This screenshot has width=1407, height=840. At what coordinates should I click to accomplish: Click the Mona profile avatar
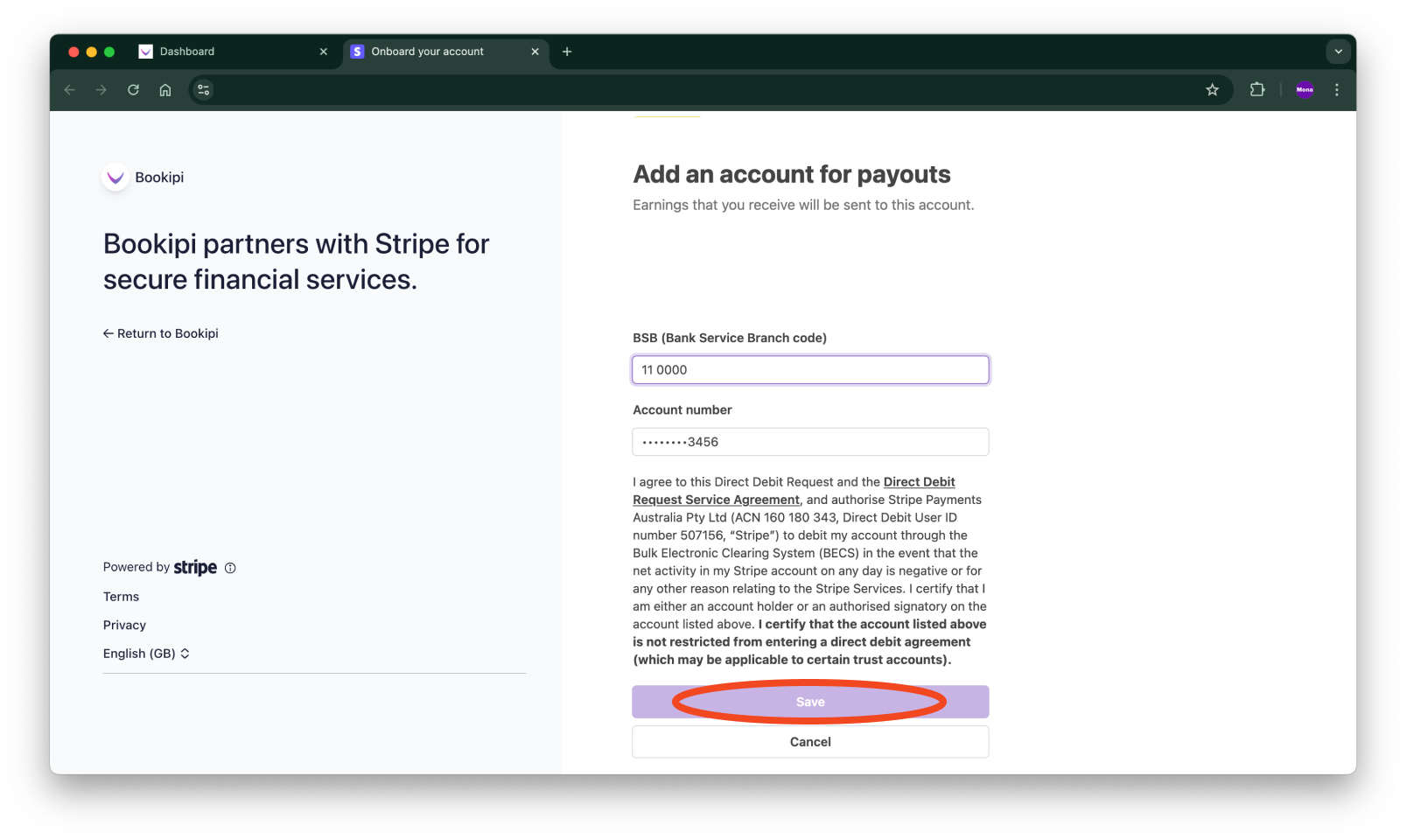[x=1304, y=89]
